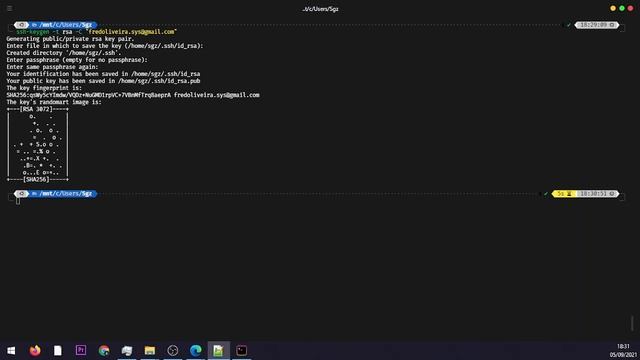
Task: Click 'Enter passphrase (empty for no passphrase)' line
Action: pos(77,60)
